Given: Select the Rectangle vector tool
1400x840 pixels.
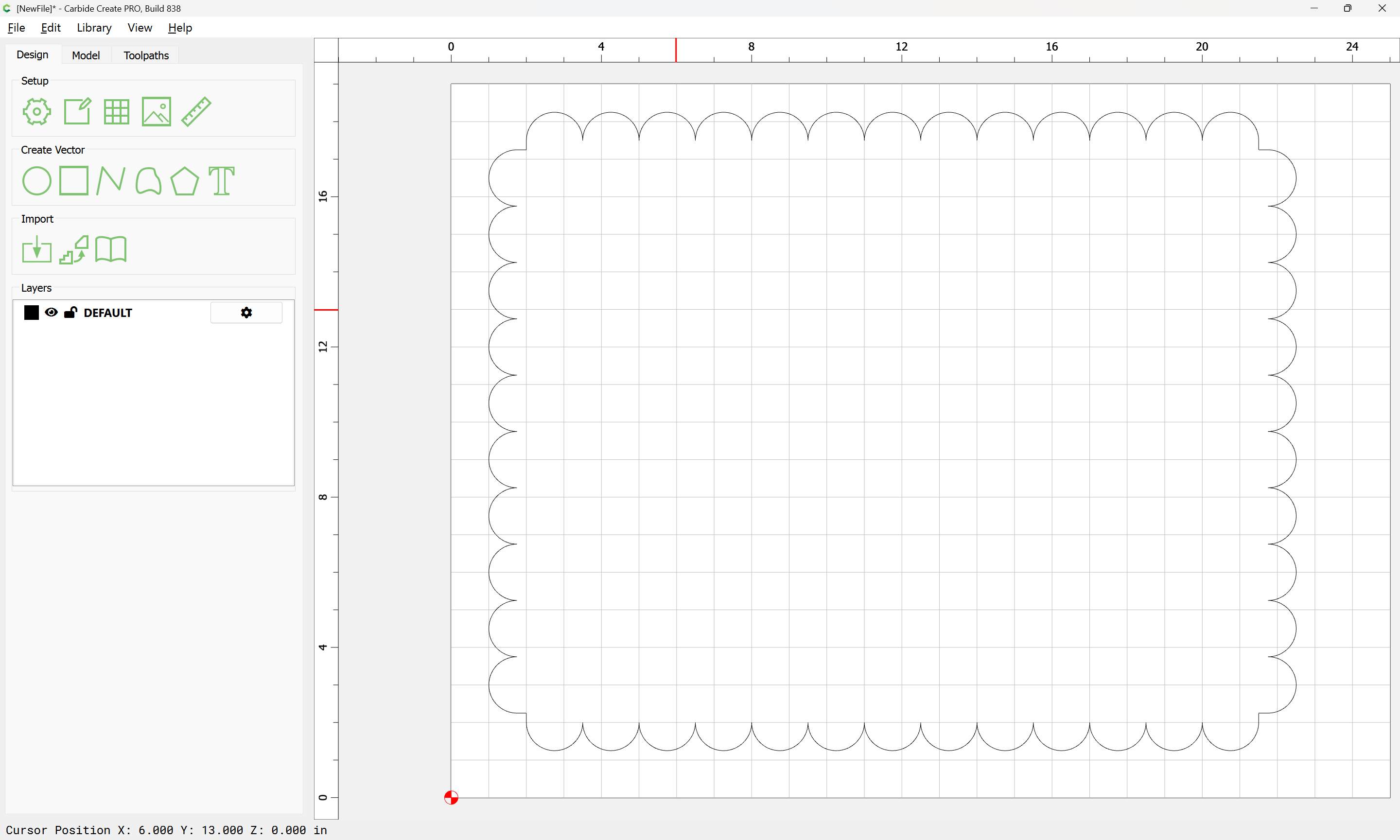Looking at the screenshot, I should coord(74,180).
